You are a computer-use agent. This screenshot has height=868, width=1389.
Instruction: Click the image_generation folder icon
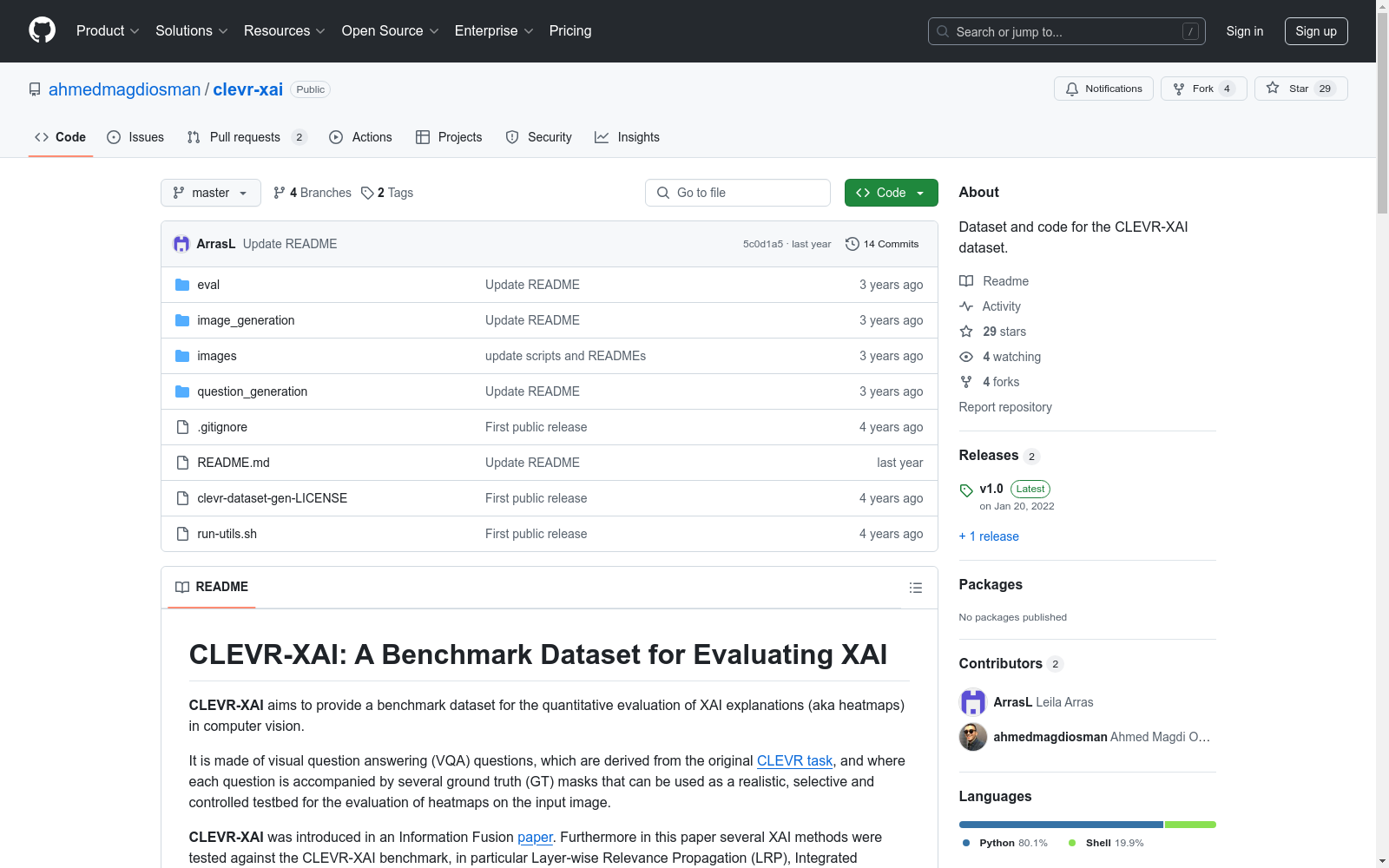pyautogui.click(x=182, y=320)
